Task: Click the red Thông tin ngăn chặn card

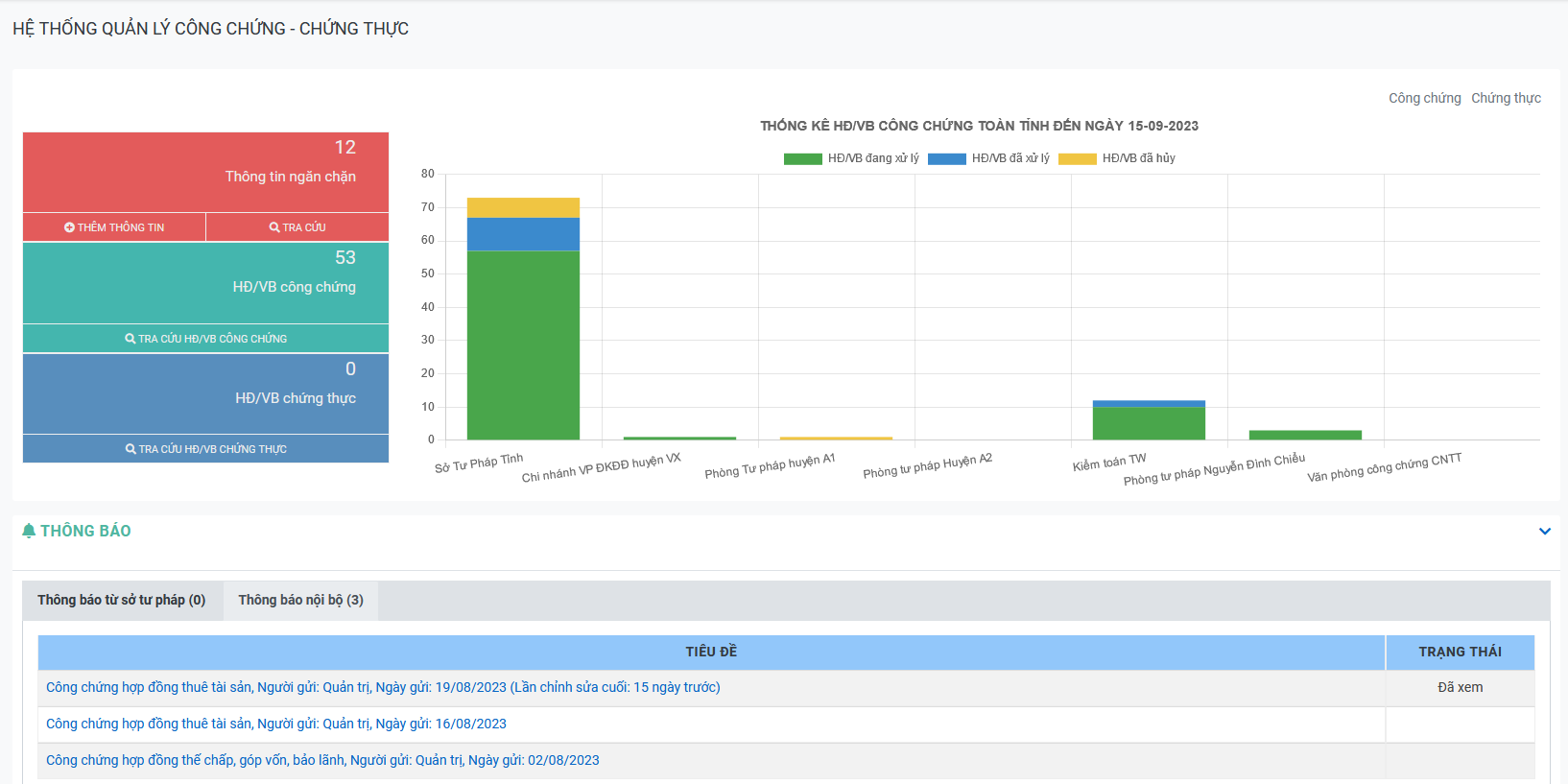Action: tap(205, 171)
